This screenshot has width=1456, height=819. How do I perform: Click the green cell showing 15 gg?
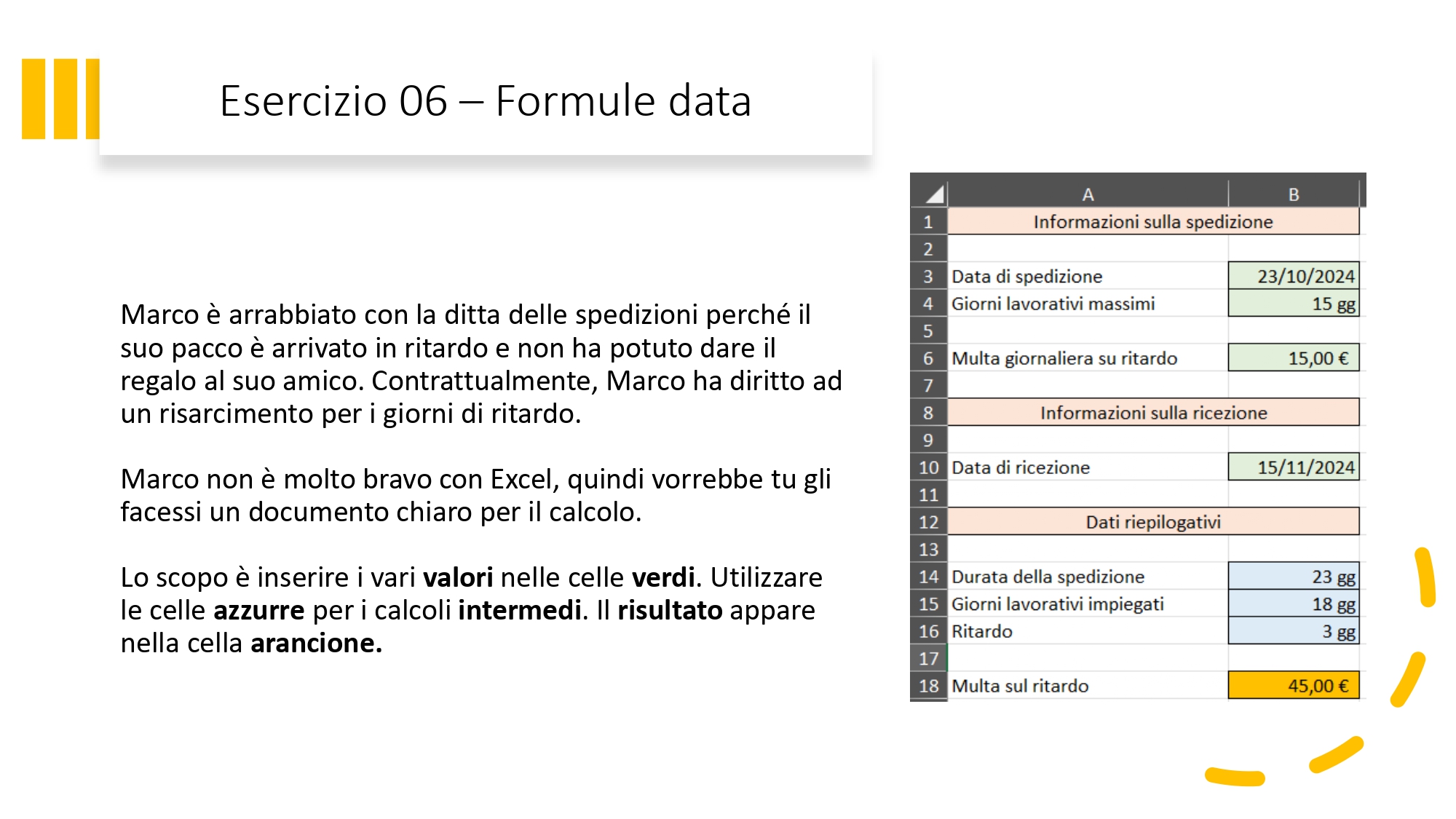pyautogui.click(x=1294, y=304)
